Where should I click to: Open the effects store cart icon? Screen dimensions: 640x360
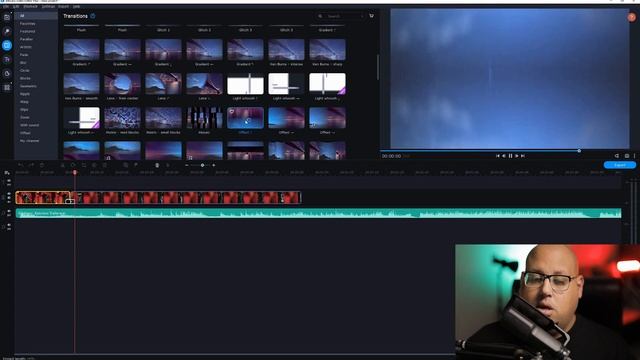(371, 16)
